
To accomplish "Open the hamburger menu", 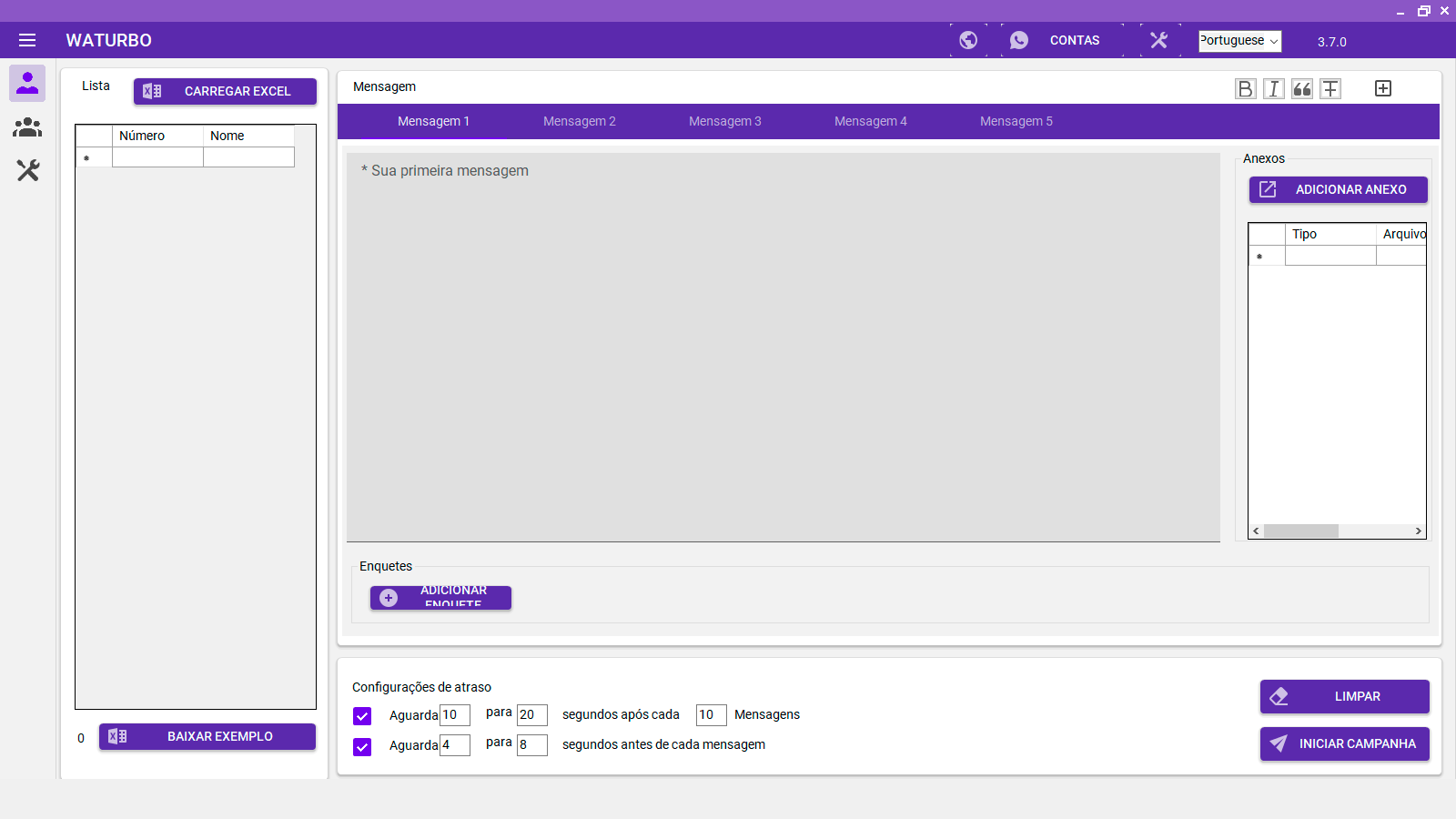I will 27,40.
